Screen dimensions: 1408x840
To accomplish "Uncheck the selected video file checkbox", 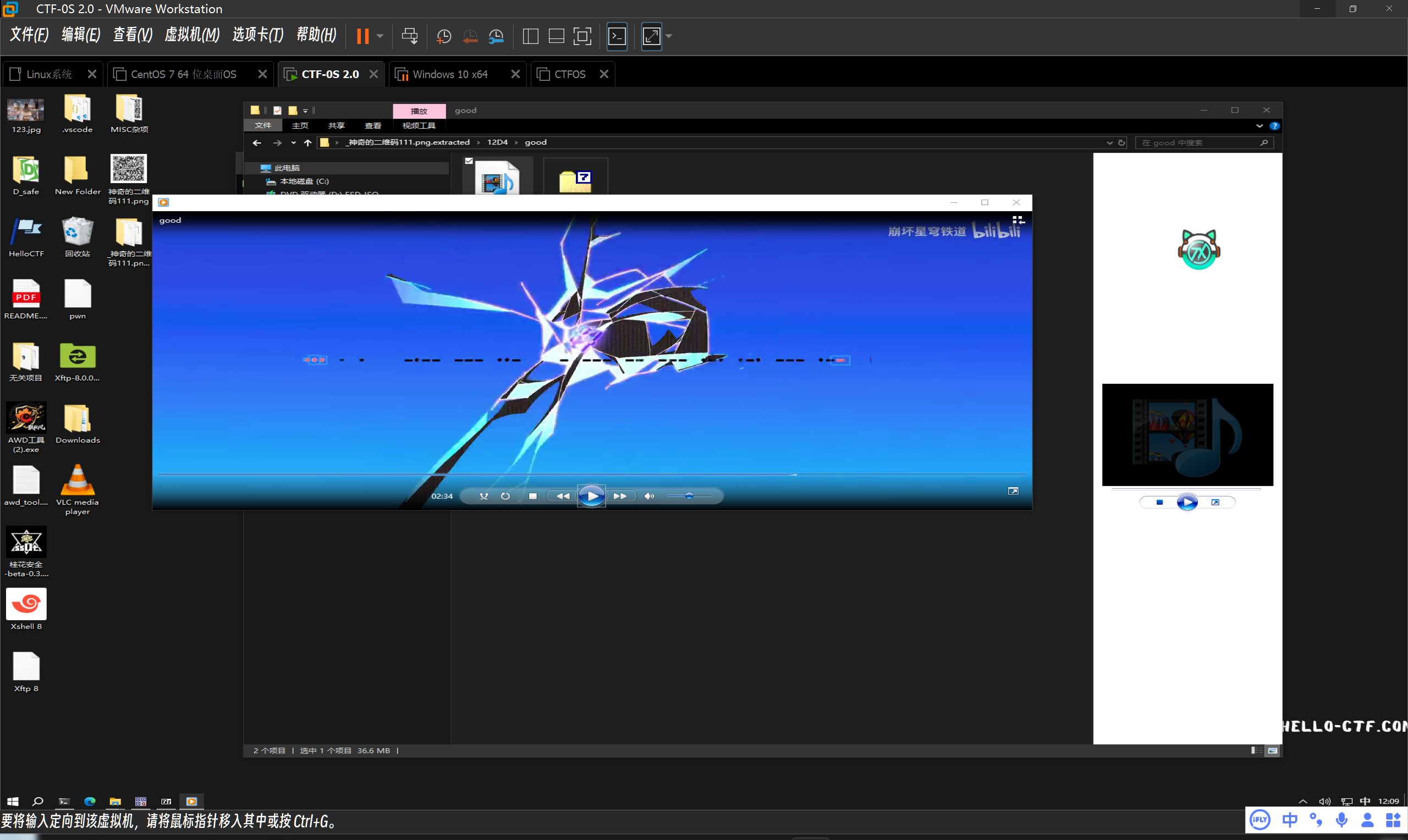I will pyautogui.click(x=469, y=161).
